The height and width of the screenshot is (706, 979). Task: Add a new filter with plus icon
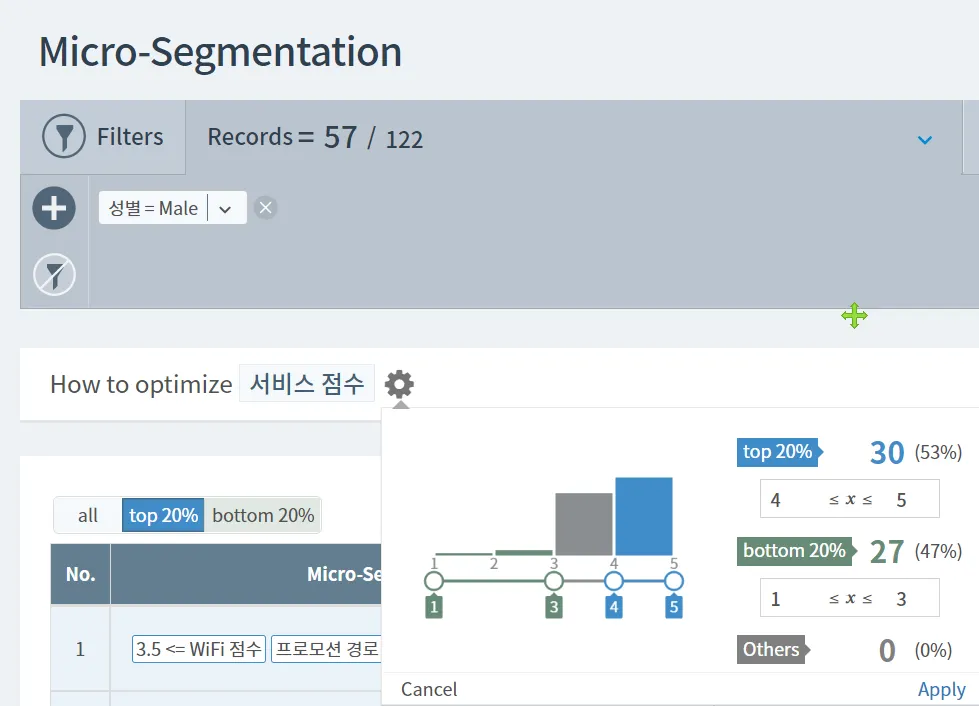[x=54, y=208]
